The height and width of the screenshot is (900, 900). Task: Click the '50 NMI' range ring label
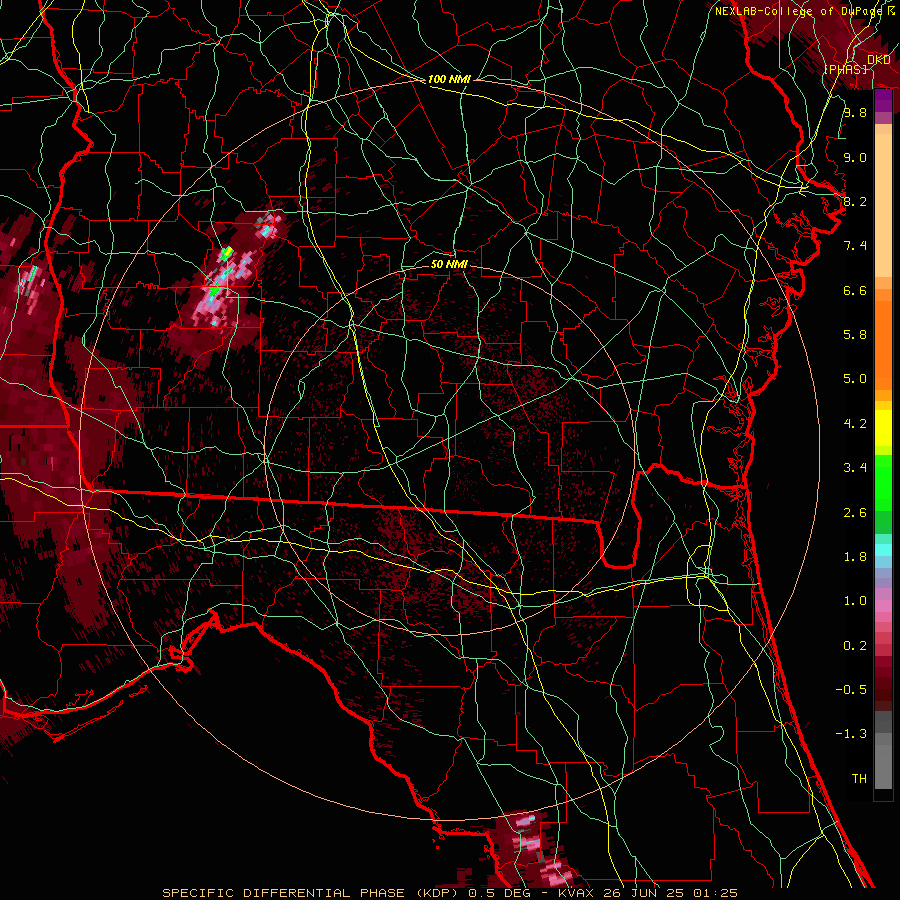449,264
